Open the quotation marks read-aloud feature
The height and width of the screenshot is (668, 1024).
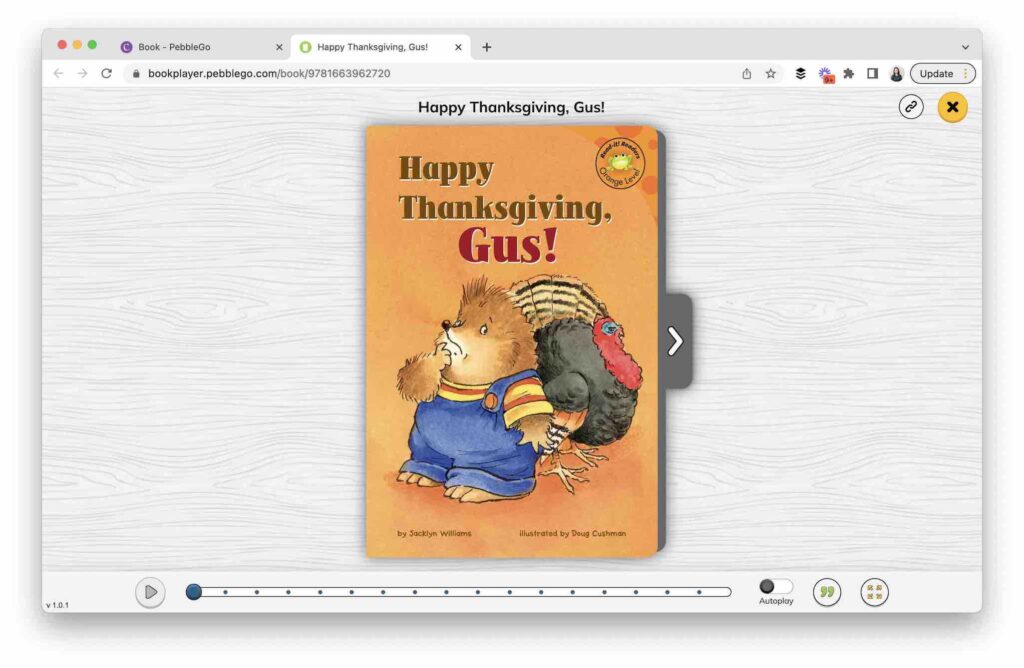click(827, 592)
